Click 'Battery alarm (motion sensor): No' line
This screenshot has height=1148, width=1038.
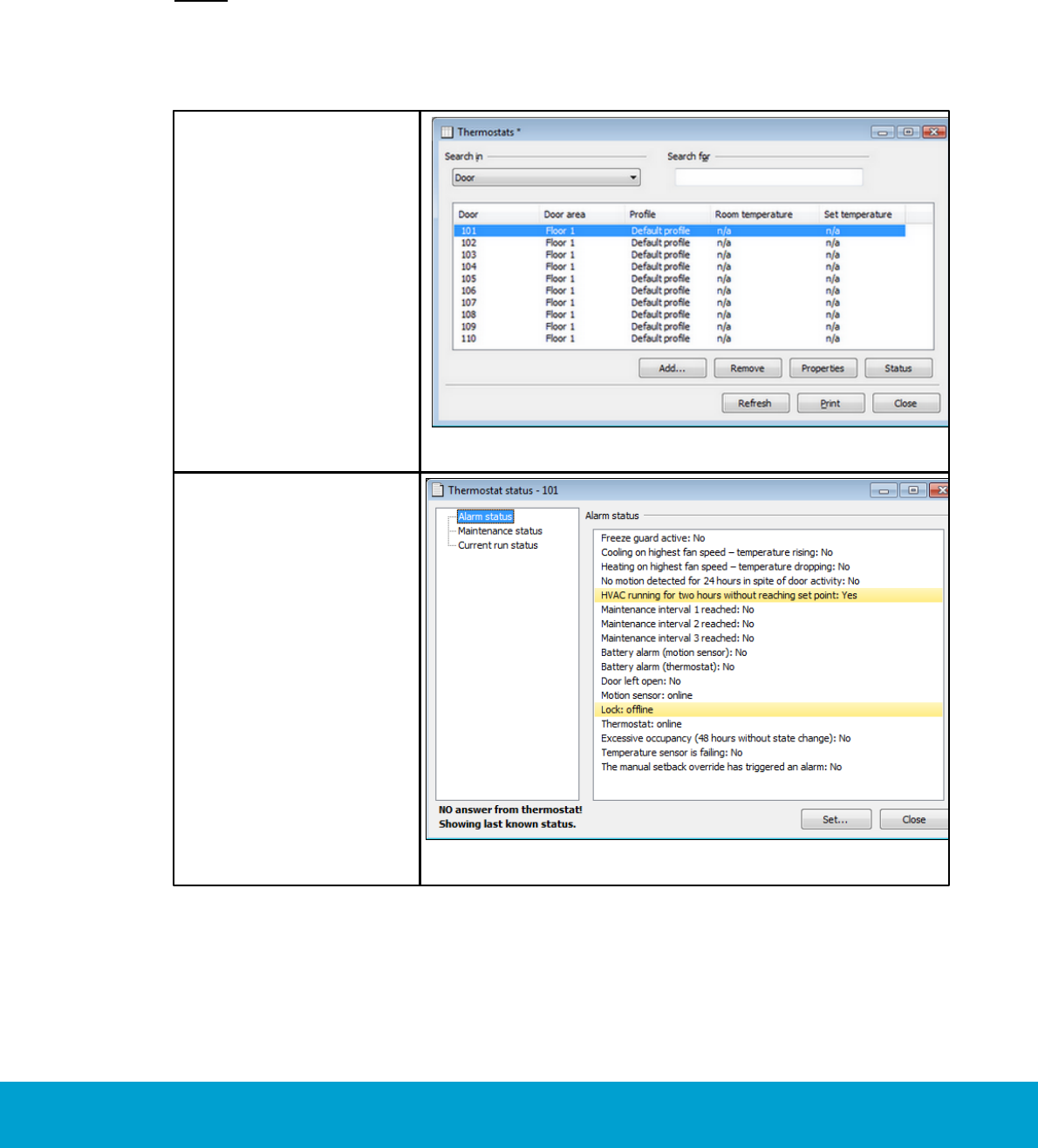click(673, 653)
